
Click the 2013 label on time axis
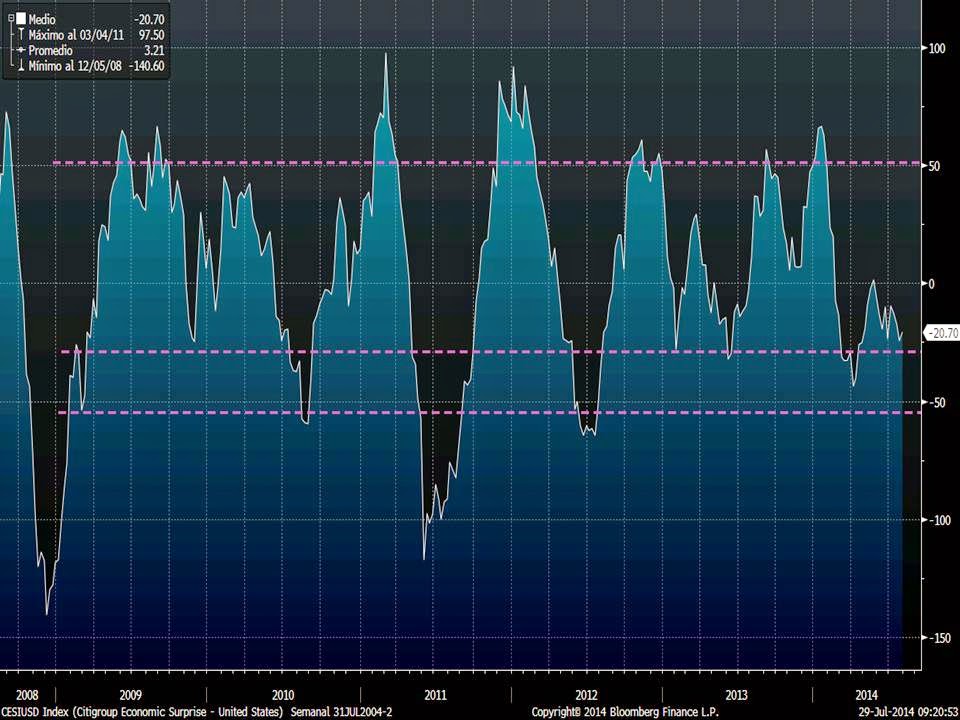point(737,695)
